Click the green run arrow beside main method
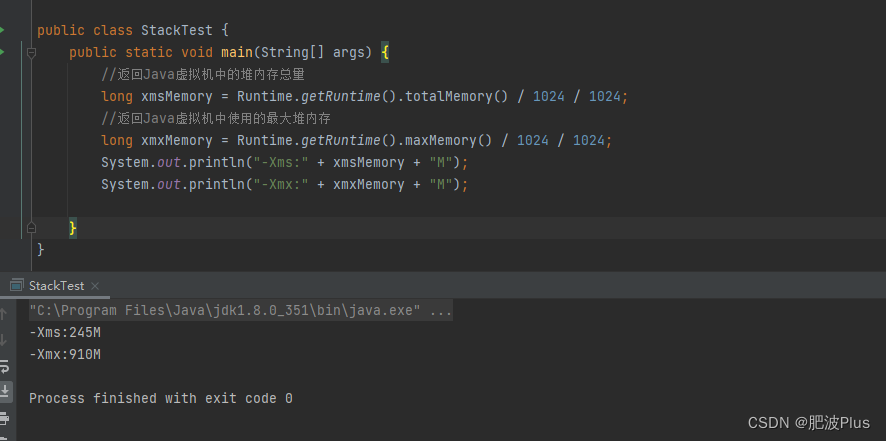The image size is (886, 441). tap(2, 52)
